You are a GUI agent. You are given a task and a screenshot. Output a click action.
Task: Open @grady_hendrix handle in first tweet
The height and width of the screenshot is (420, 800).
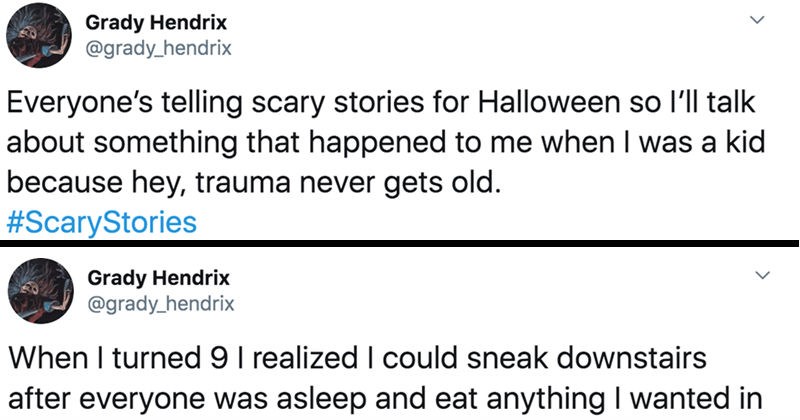158,49
